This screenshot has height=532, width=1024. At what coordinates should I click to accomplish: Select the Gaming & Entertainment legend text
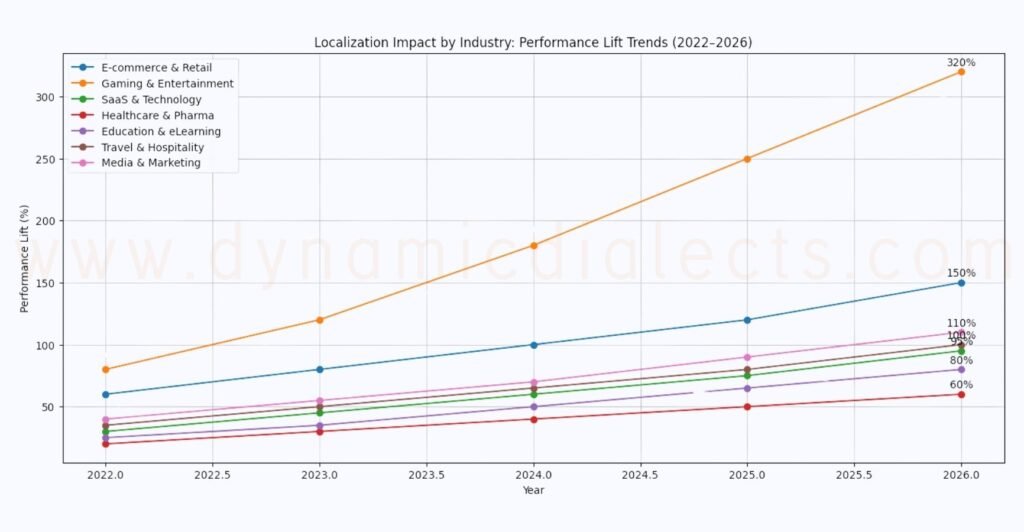click(x=167, y=83)
